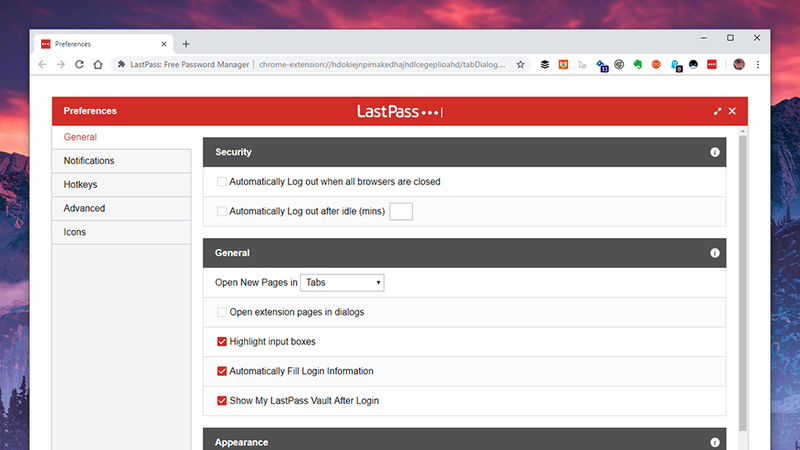The image size is (800, 450).
Task: Show info for the General section
Action: (x=714, y=253)
